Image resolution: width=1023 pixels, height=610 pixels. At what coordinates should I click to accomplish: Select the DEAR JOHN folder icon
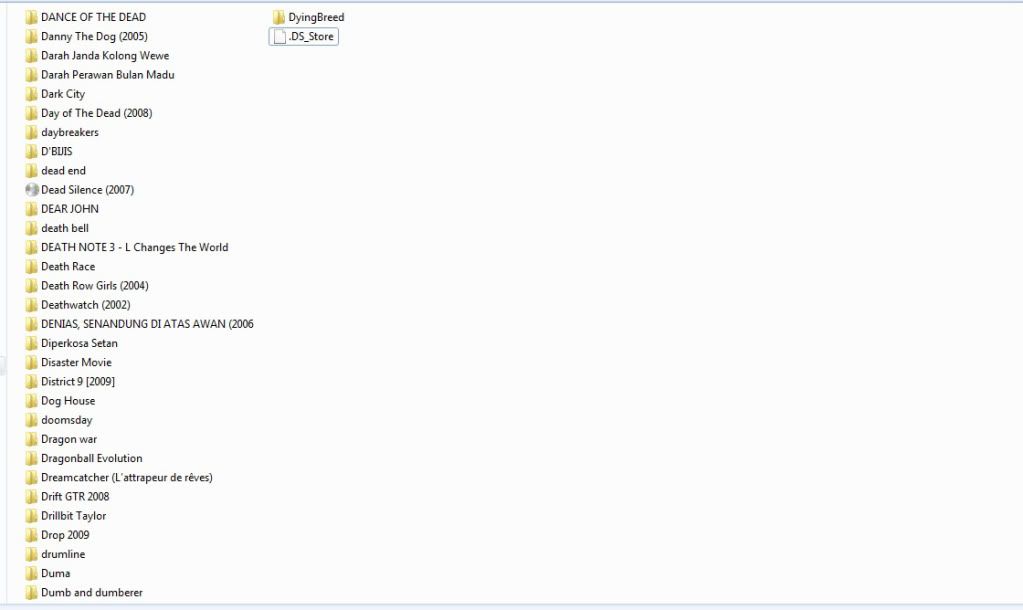(x=31, y=209)
